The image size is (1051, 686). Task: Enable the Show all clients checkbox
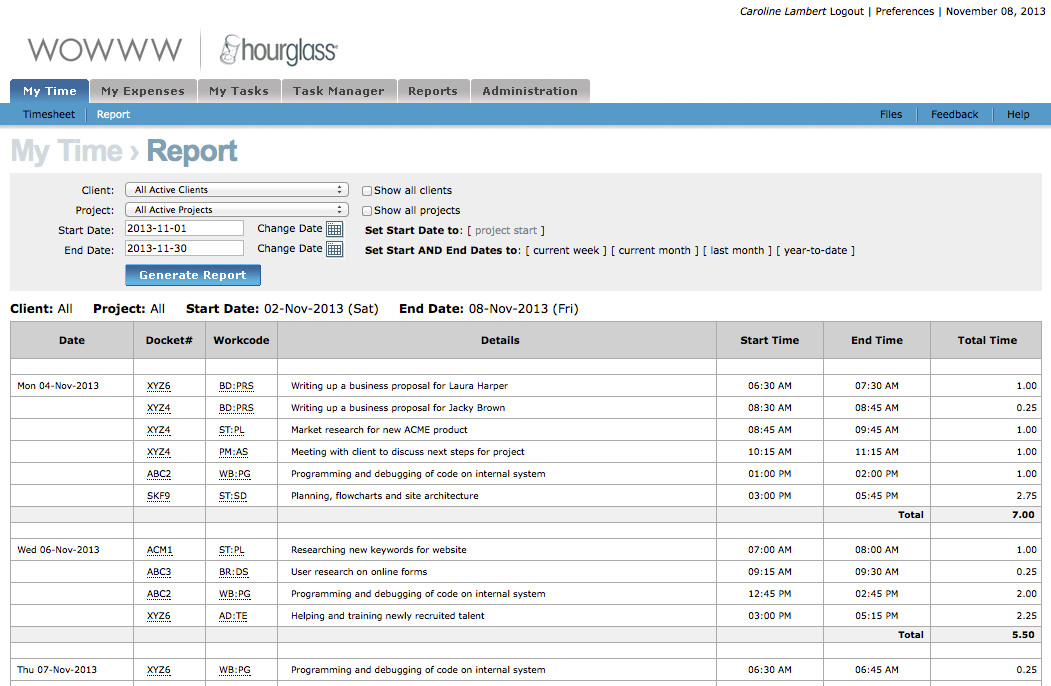click(366, 190)
